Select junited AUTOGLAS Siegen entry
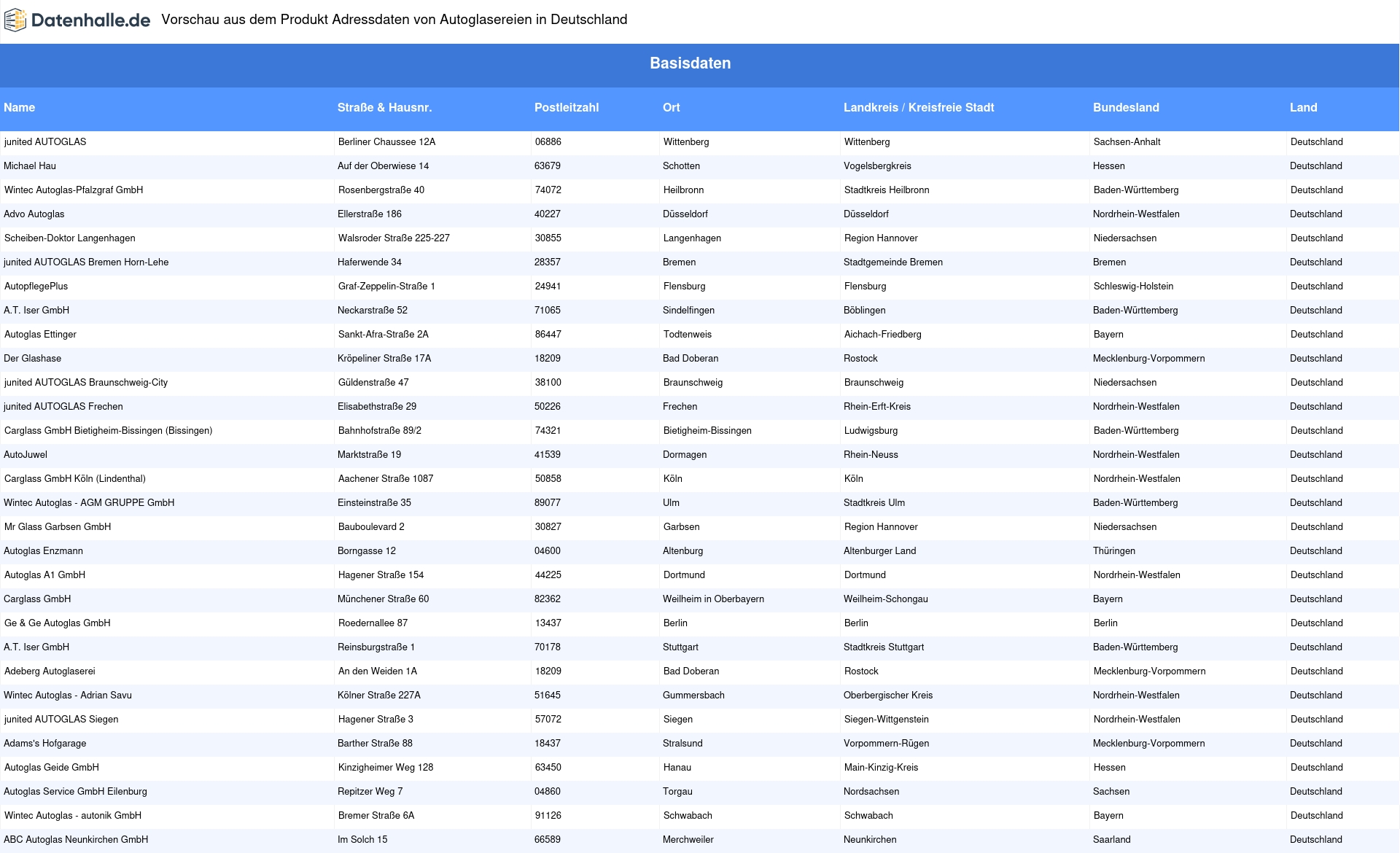The image size is (1400, 853). 61,720
